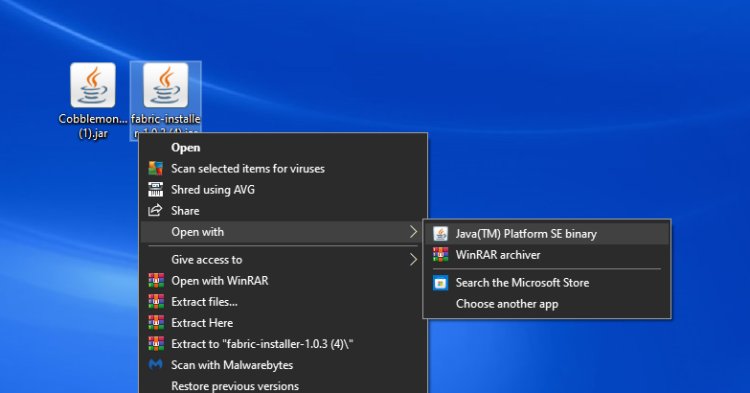Select Choose another app
This screenshot has height=393, width=750.
547,304
